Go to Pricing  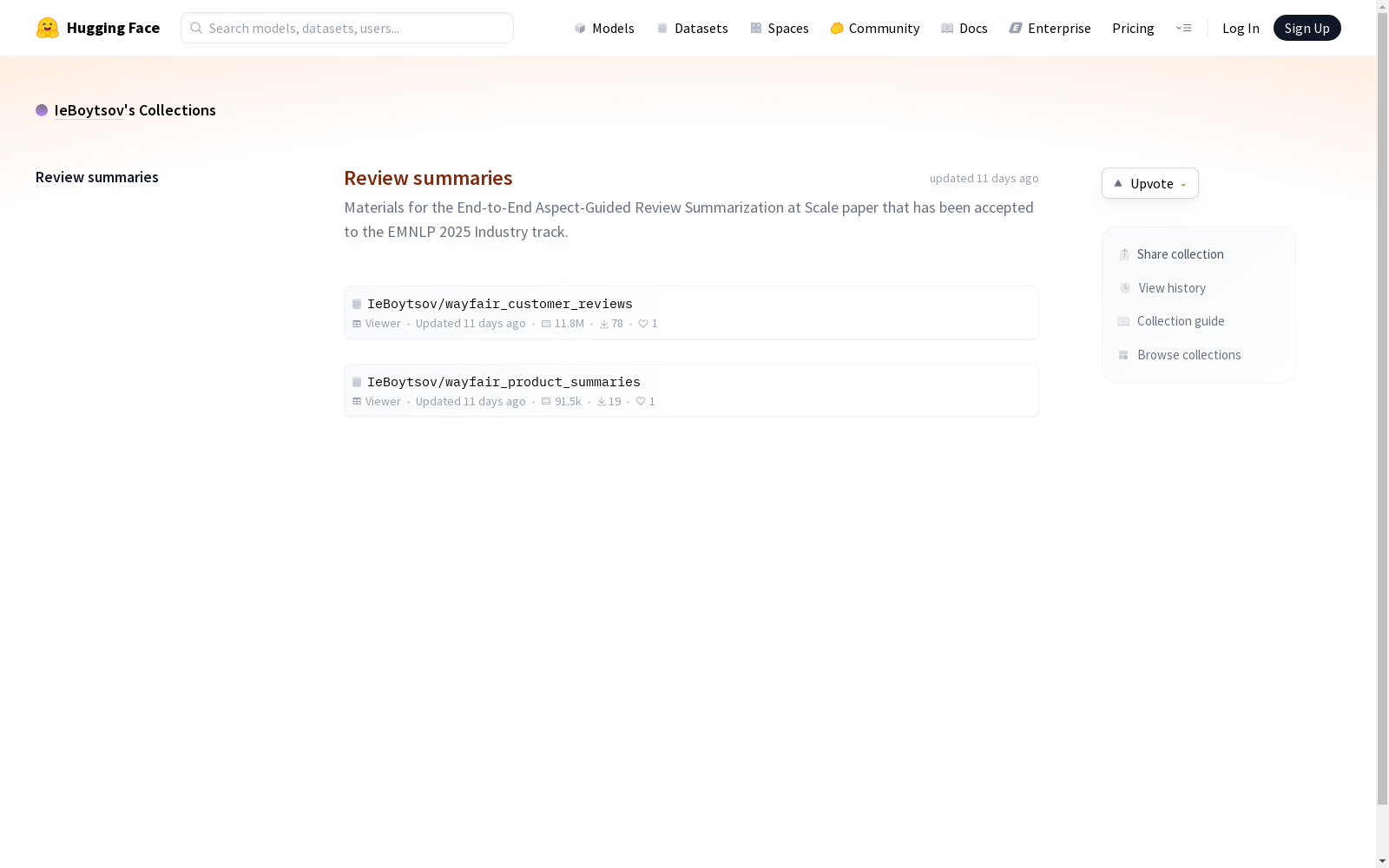pos(1133,28)
